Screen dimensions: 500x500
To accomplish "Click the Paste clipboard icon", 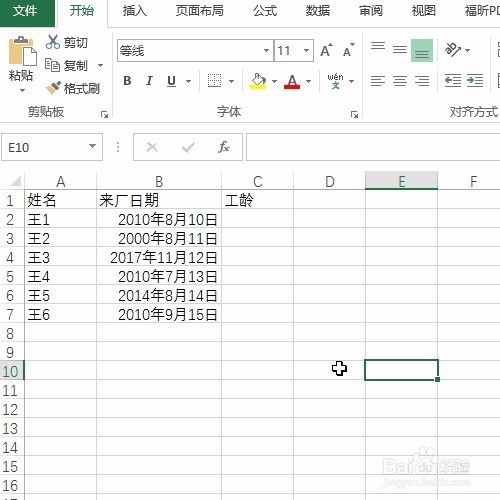I will click(22, 51).
